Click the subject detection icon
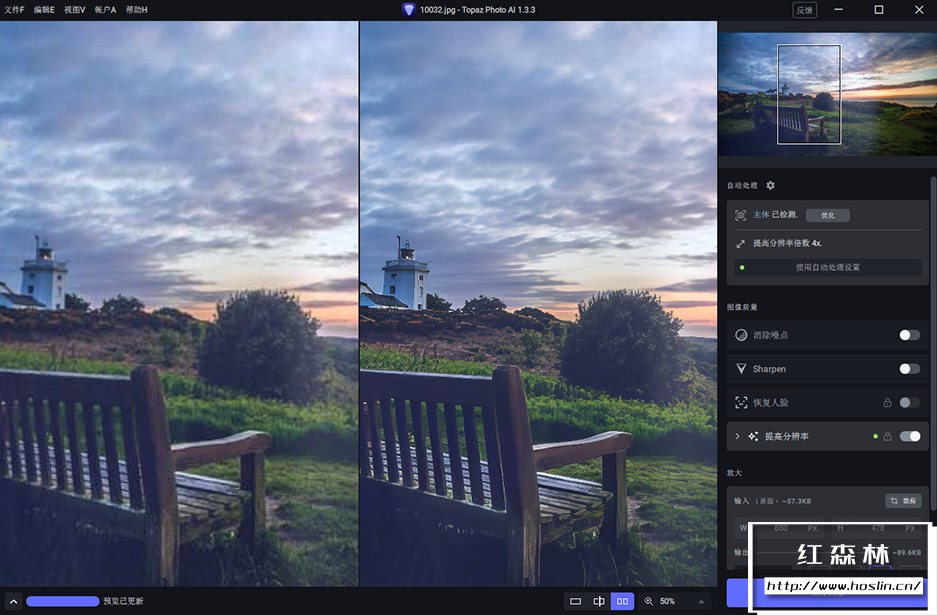 point(740,215)
